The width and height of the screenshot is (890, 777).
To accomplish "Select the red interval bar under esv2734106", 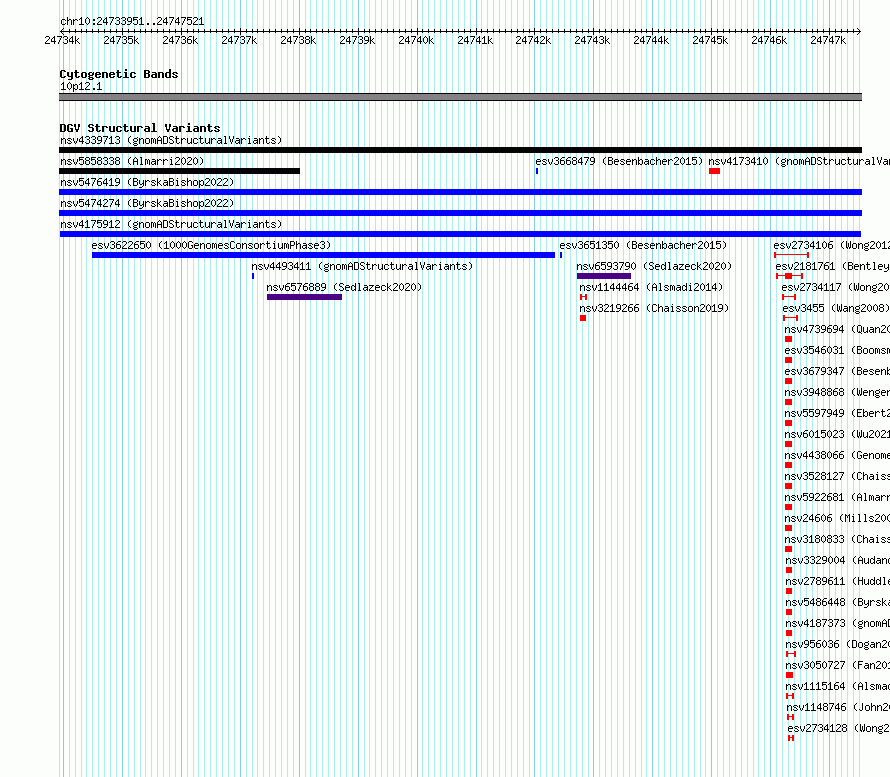I will (791, 255).
